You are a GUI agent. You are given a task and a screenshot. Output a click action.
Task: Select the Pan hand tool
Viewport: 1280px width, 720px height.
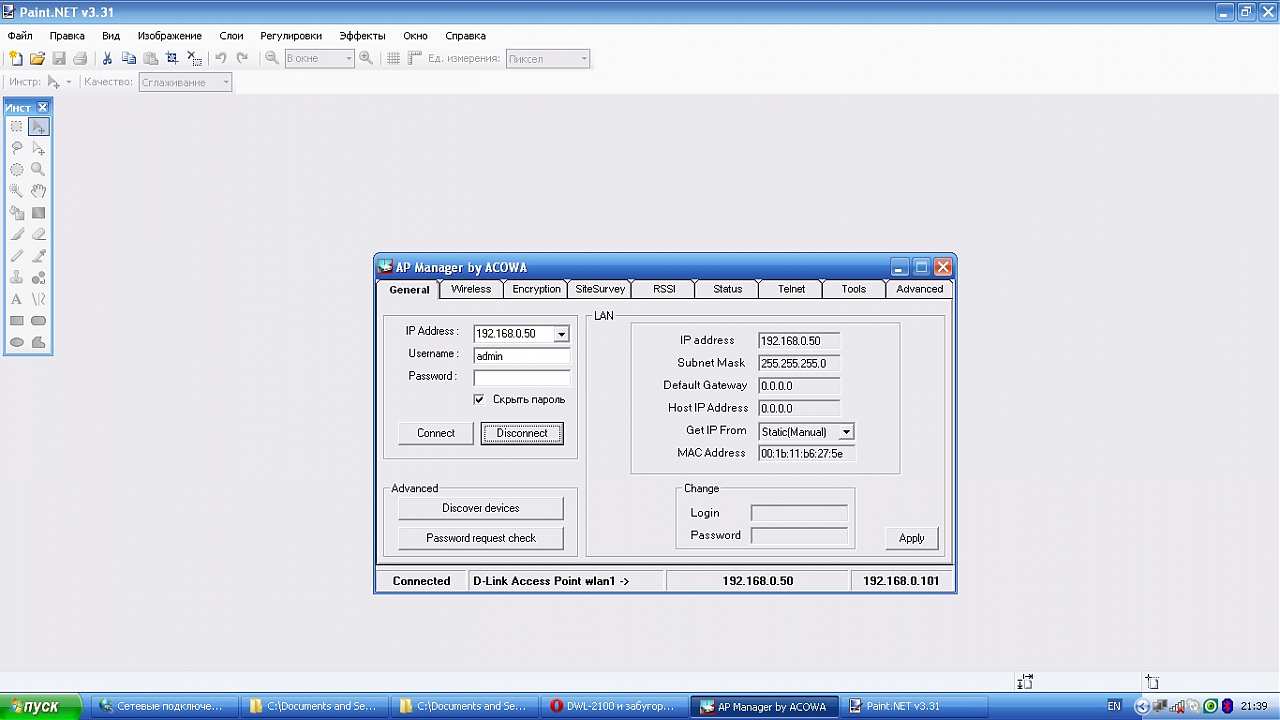pos(38,191)
